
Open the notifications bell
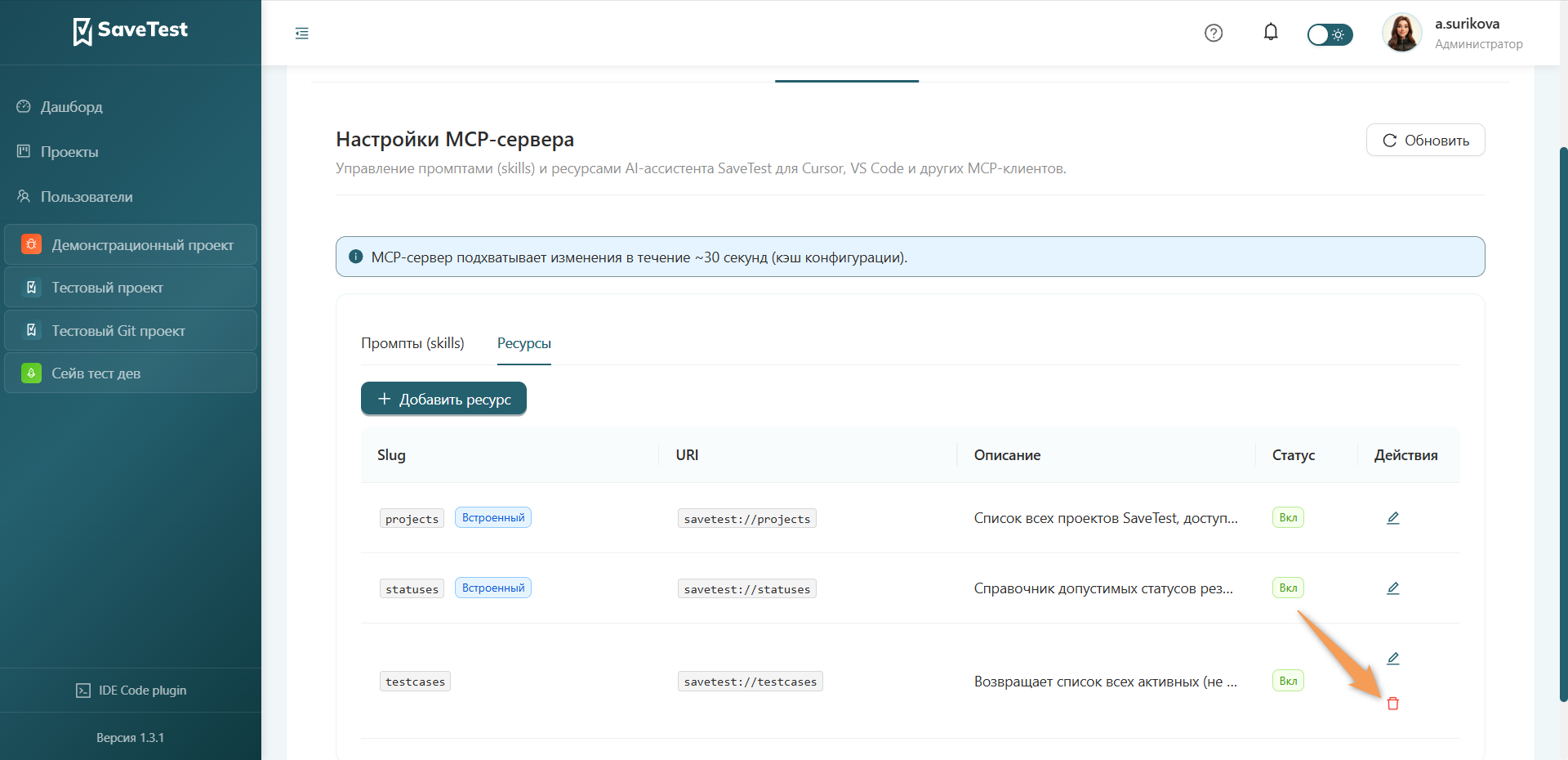[x=1271, y=32]
